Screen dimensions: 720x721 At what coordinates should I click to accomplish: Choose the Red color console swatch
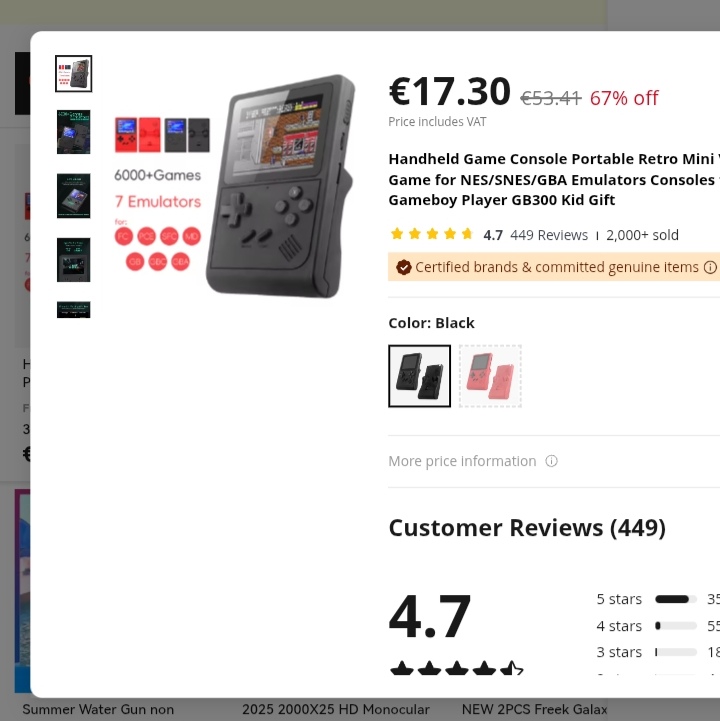490,376
